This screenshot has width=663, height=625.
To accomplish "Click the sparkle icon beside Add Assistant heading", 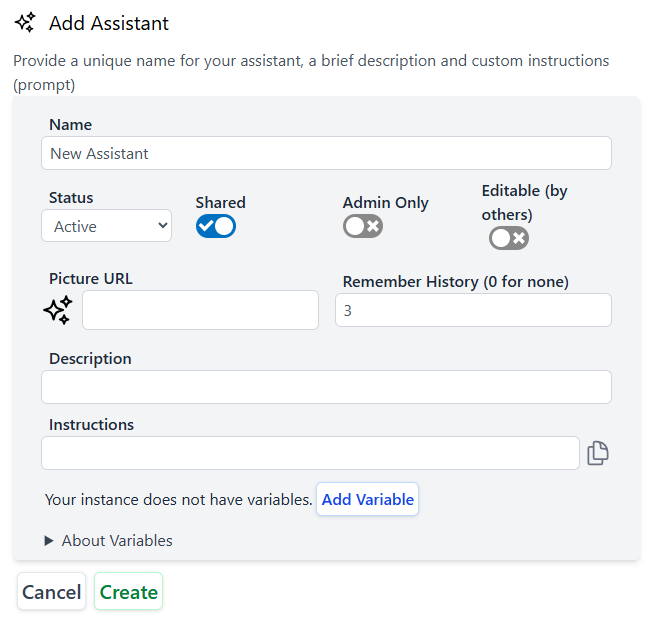I will pyautogui.click(x=26, y=23).
